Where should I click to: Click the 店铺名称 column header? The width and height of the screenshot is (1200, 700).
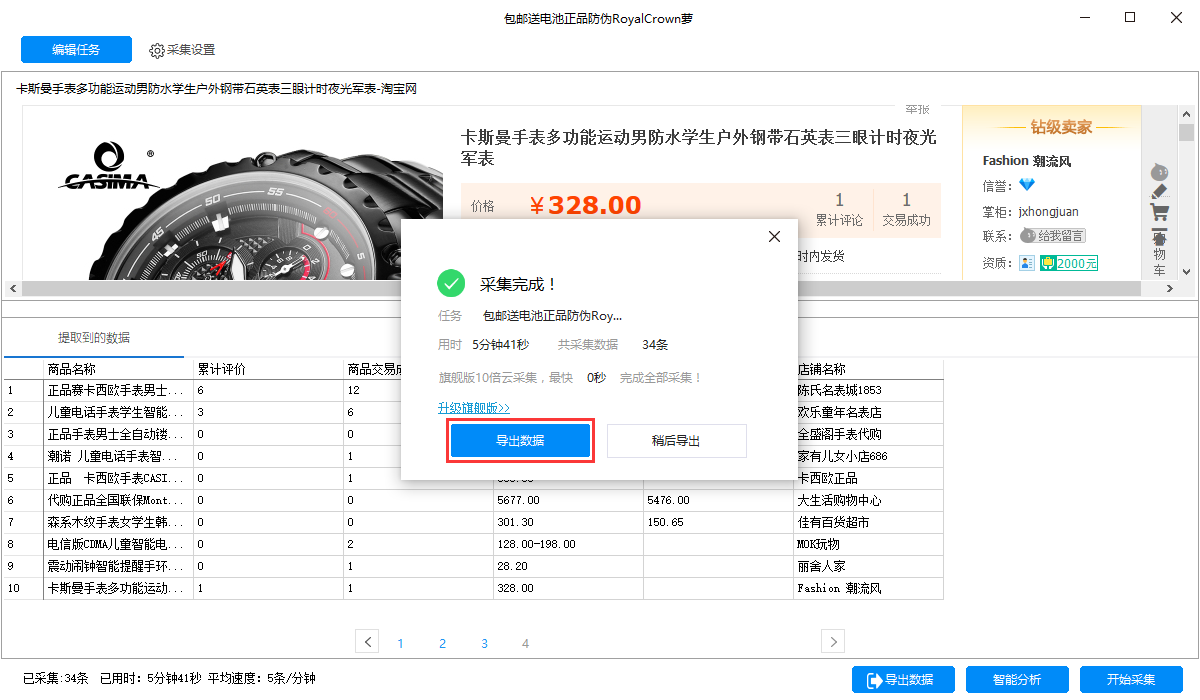pos(869,369)
